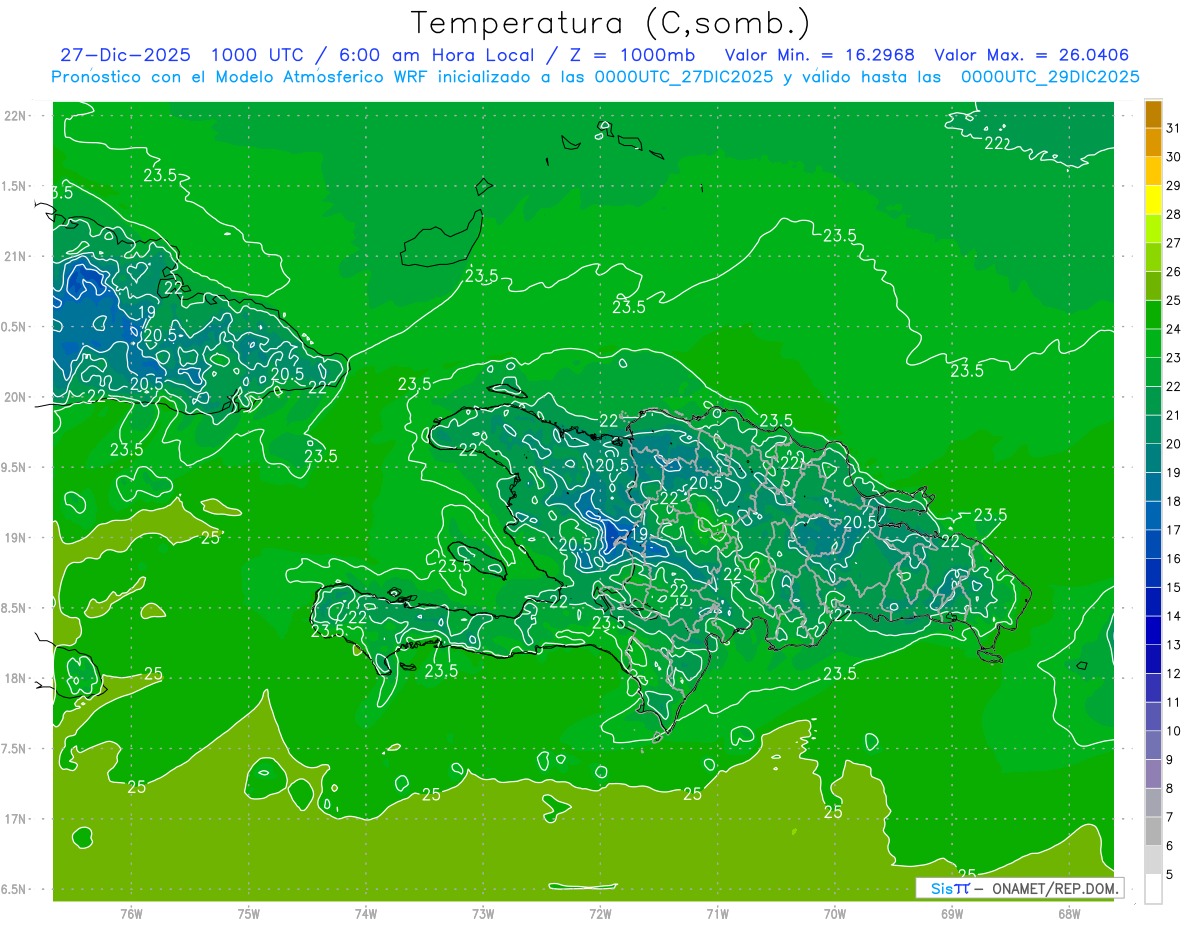Click the brown-orange swatch above legend value 31
The width and height of the screenshot is (1200, 927).
(x=1153, y=114)
